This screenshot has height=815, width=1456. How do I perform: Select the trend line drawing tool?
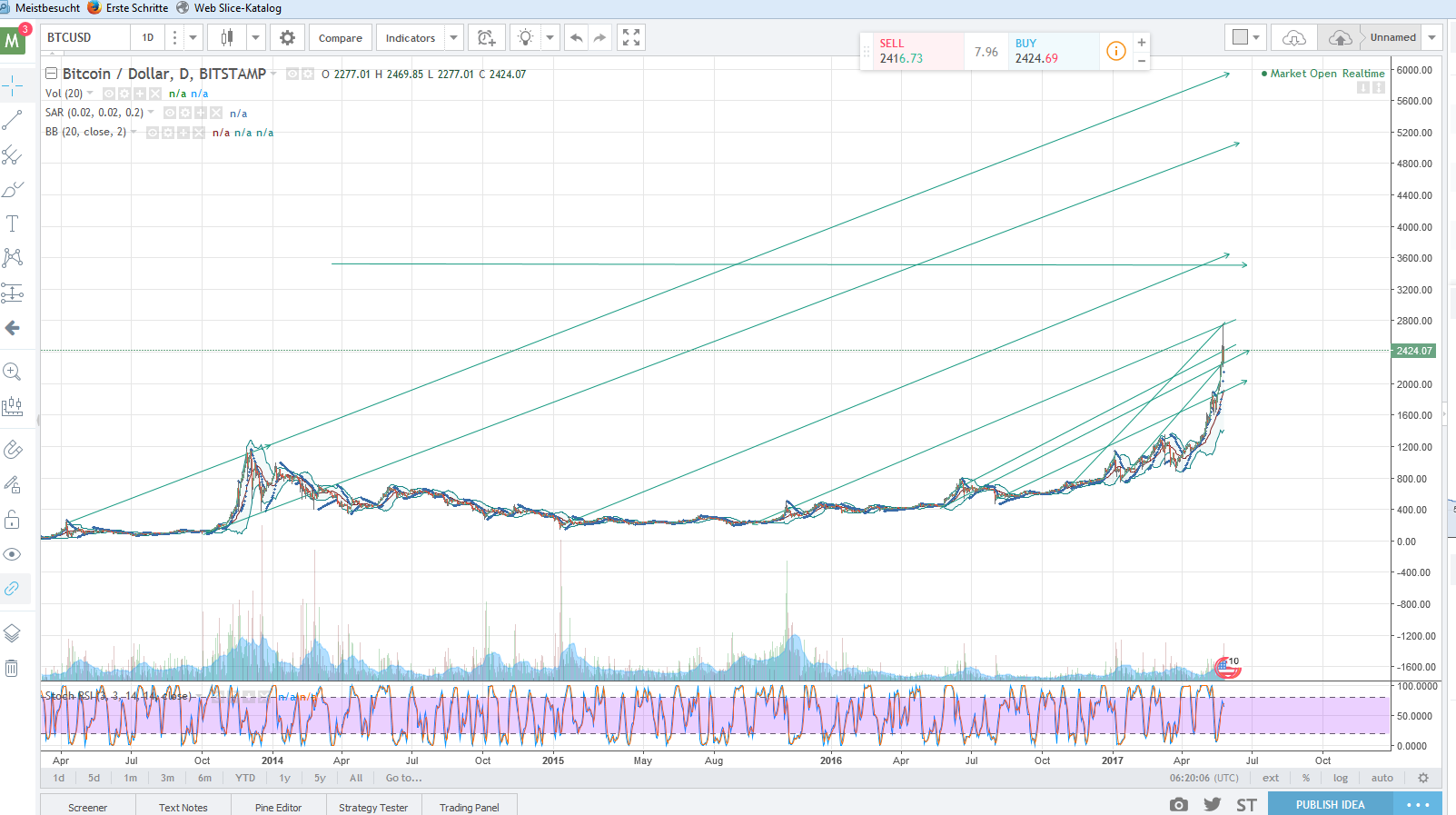(13, 121)
